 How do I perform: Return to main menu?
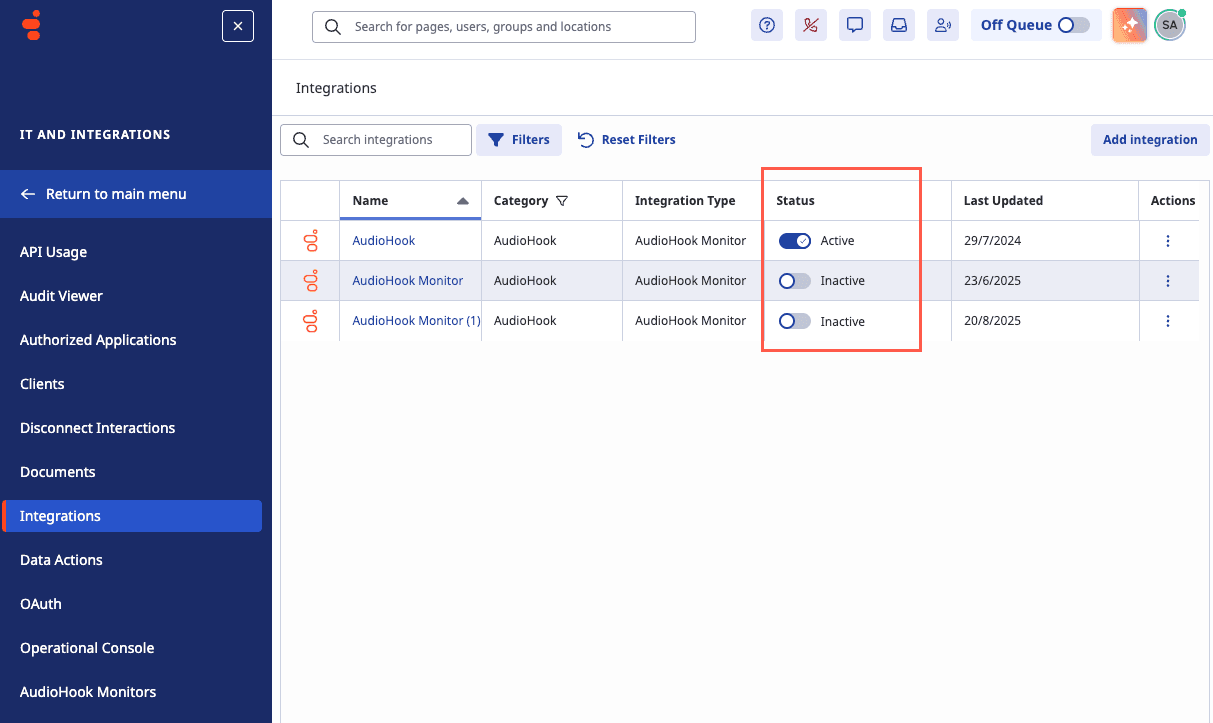136,194
